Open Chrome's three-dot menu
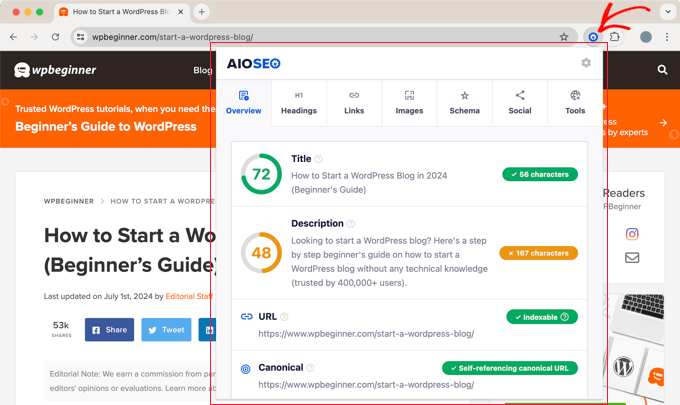 [667, 37]
